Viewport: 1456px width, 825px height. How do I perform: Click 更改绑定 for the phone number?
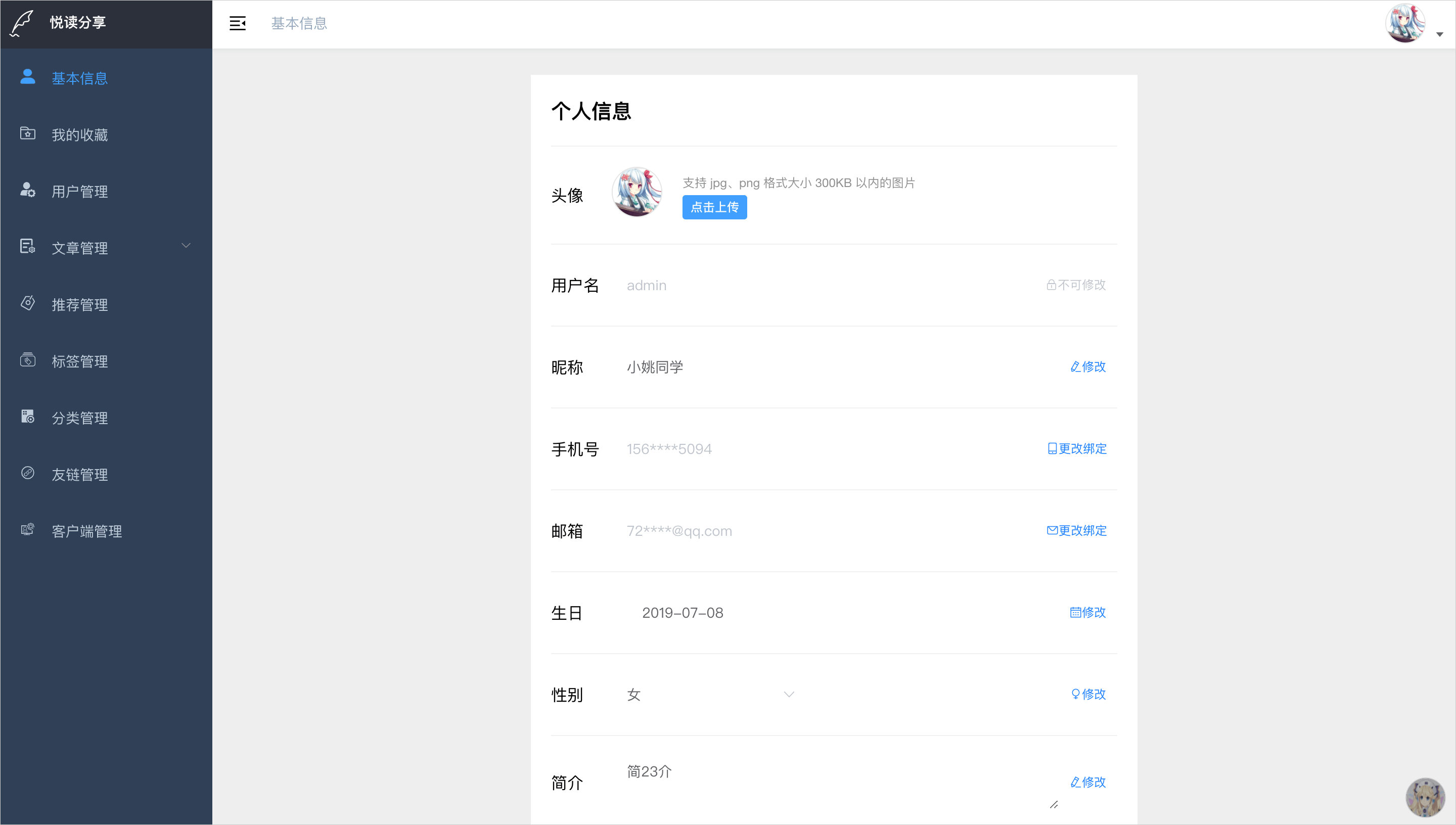point(1076,449)
